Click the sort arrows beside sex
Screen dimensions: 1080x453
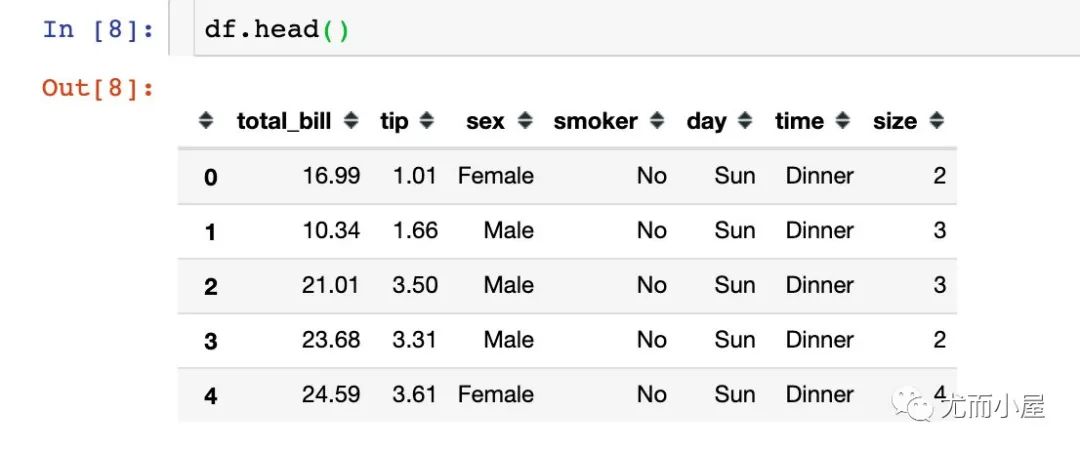pyautogui.click(x=526, y=121)
